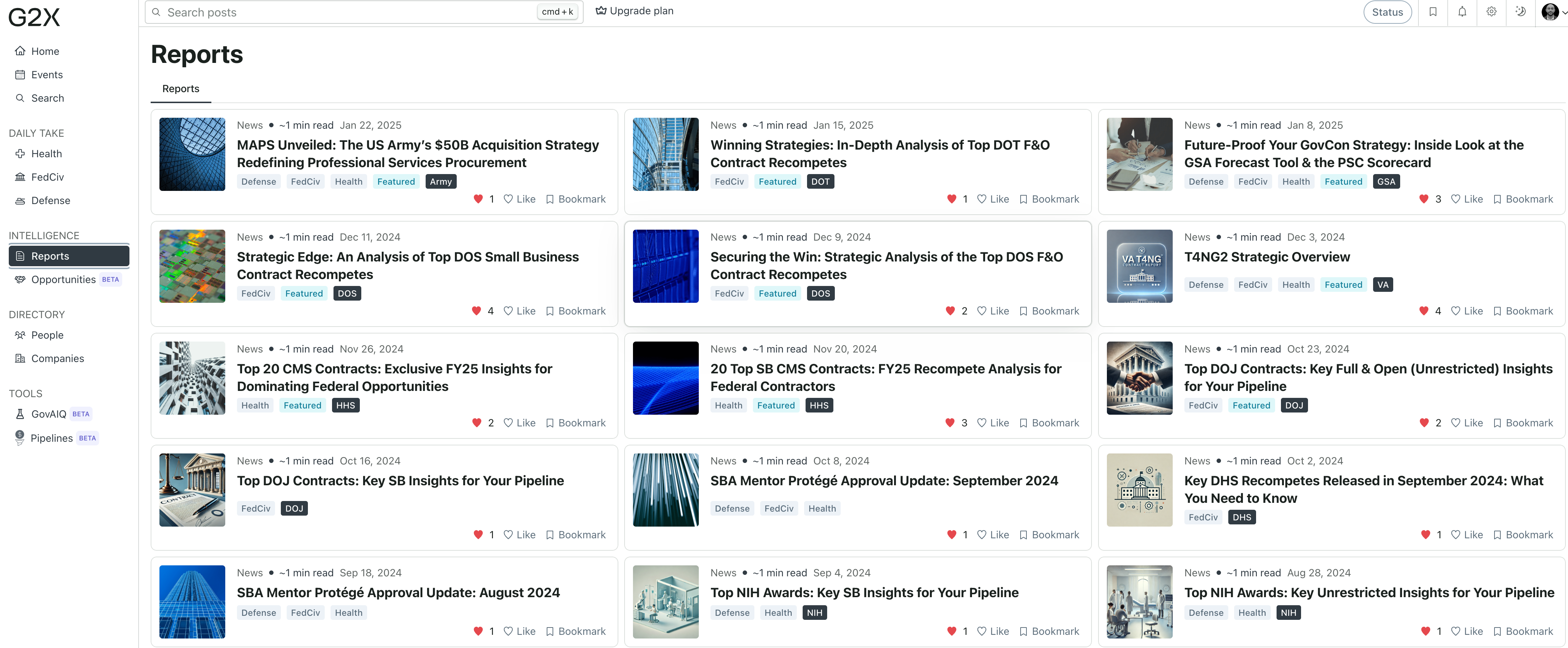Screen dimensions: 1568x648
Task: Click the GSA tag
Action: click(x=1387, y=181)
